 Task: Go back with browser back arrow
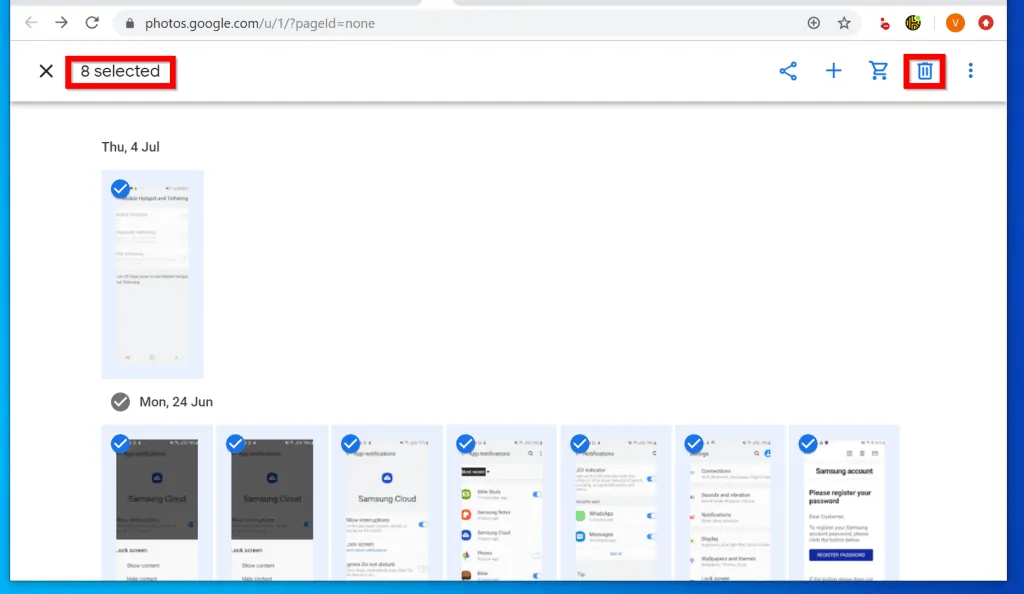click(x=31, y=22)
